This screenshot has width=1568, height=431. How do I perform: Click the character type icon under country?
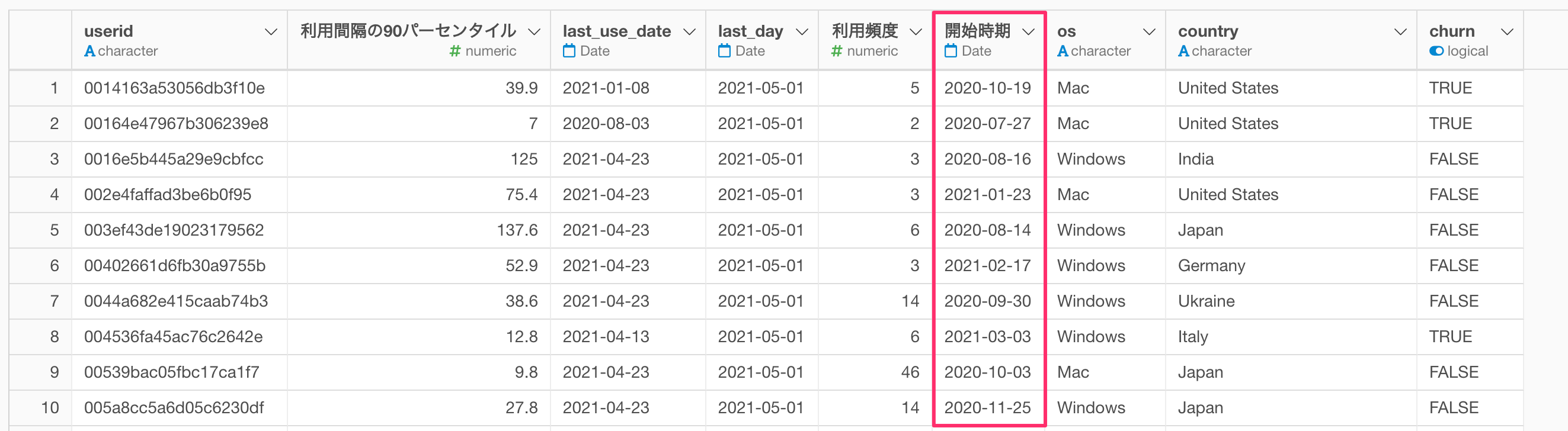coord(1183,51)
